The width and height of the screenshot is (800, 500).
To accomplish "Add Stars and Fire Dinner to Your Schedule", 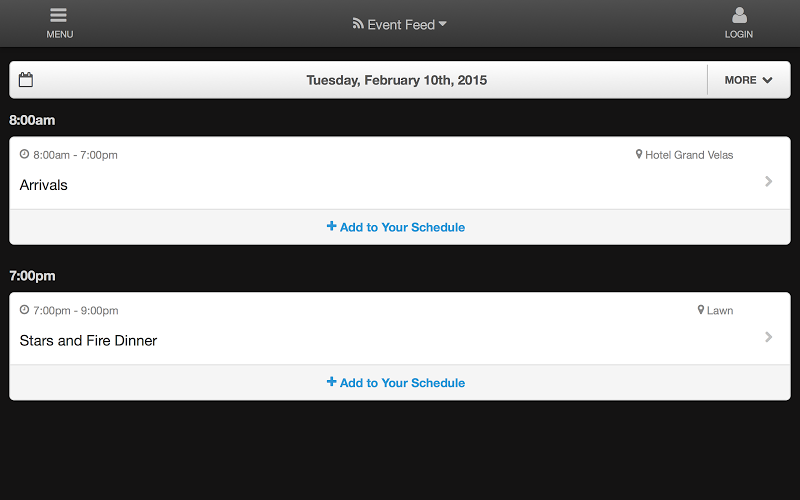I will [396, 383].
